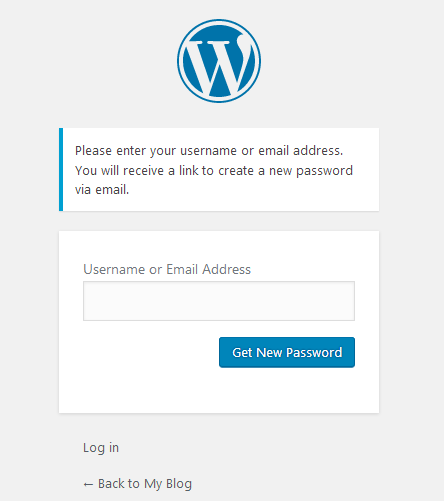Click the Get New Password button

(287, 352)
